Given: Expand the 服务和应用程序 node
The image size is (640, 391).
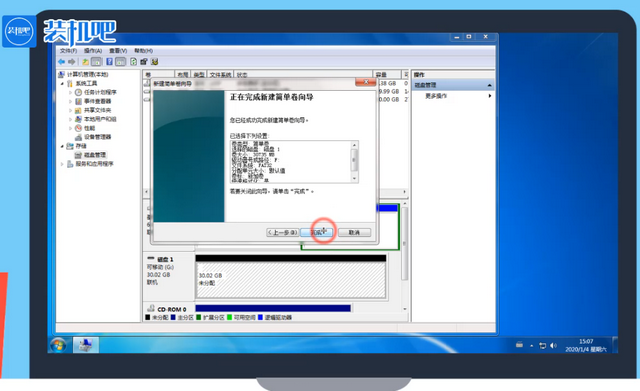Looking at the screenshot, I should point(62,164).
